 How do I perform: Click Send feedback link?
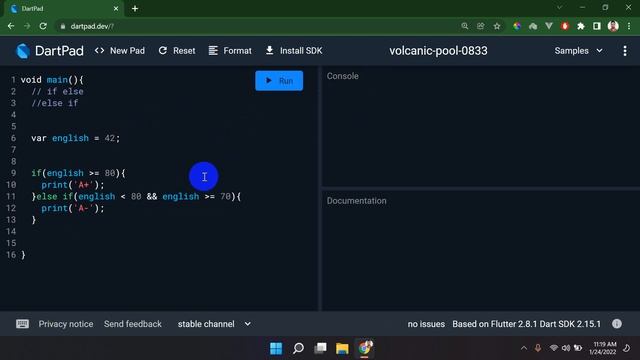pyautogui.click(x=133, y=324)
